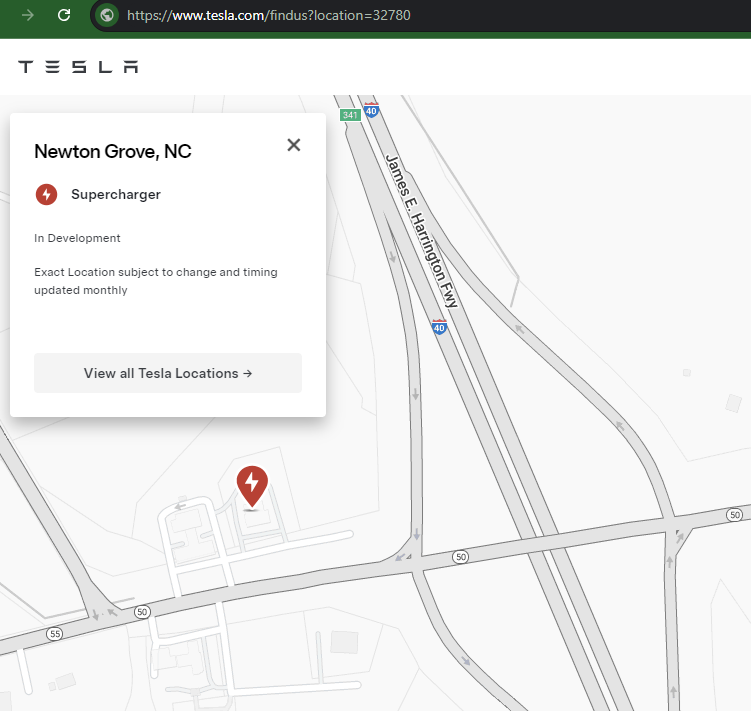Click the Exact Location subject to change note
The image size is (751, 711).
pos(156,281)
